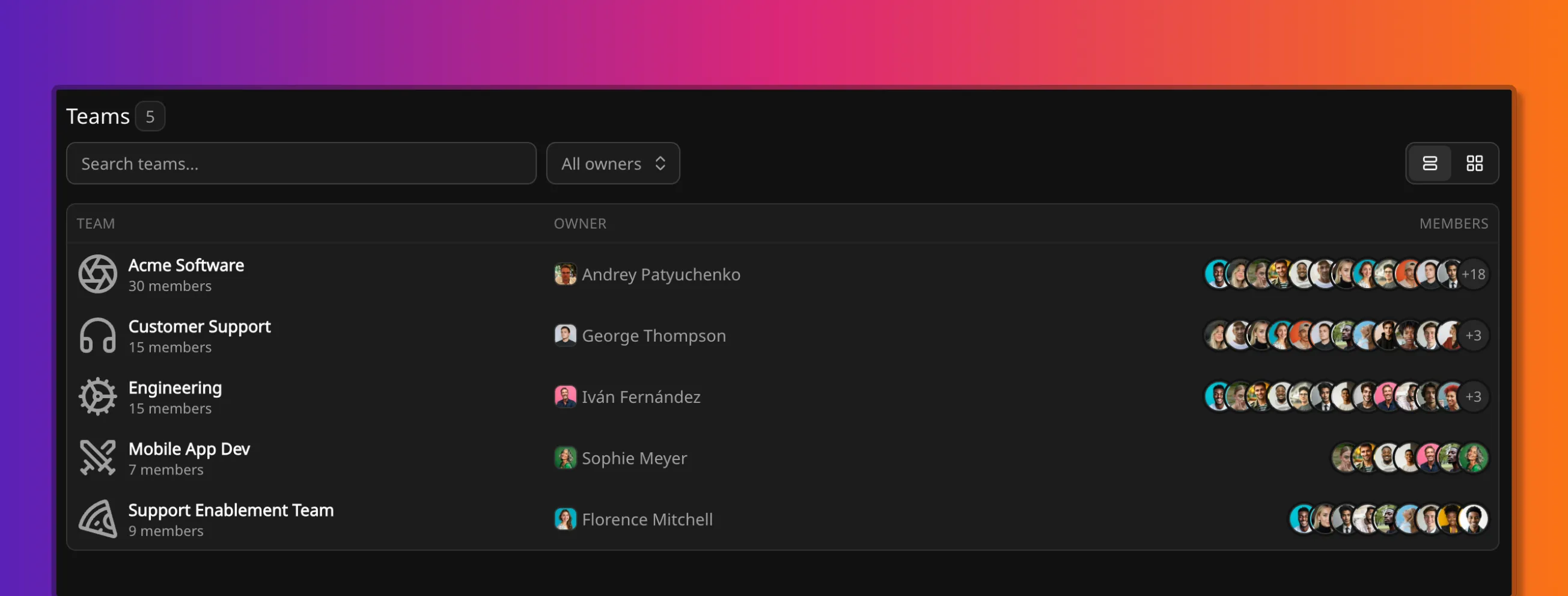Image resolution: width=1568 pixels, height=596 pixels.
Task: Click George Thompson's avatar
Action: pos(565,335)
